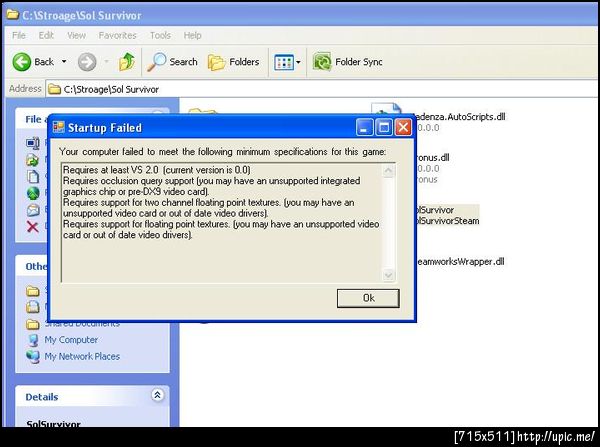The width and height of the screenshot is (600, 447).
Task: Click the Explorer title bar folder icon
Action: point(13,15)
